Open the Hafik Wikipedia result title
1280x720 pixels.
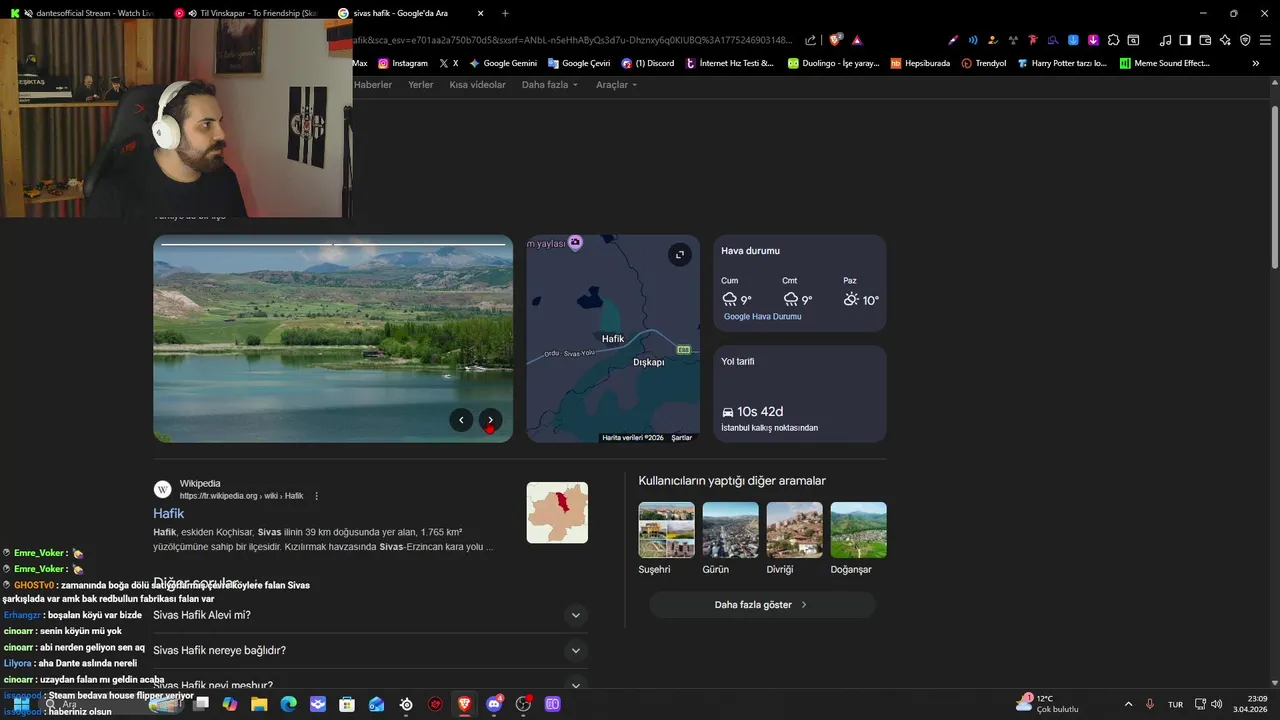pos(169,513)
